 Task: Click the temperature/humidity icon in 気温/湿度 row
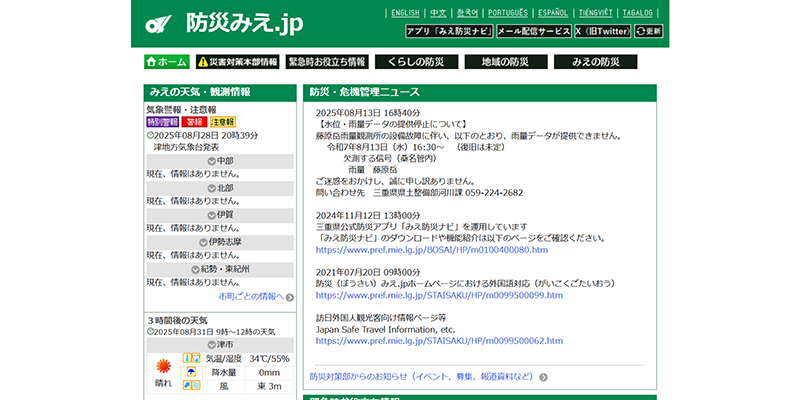pos(191,359)
